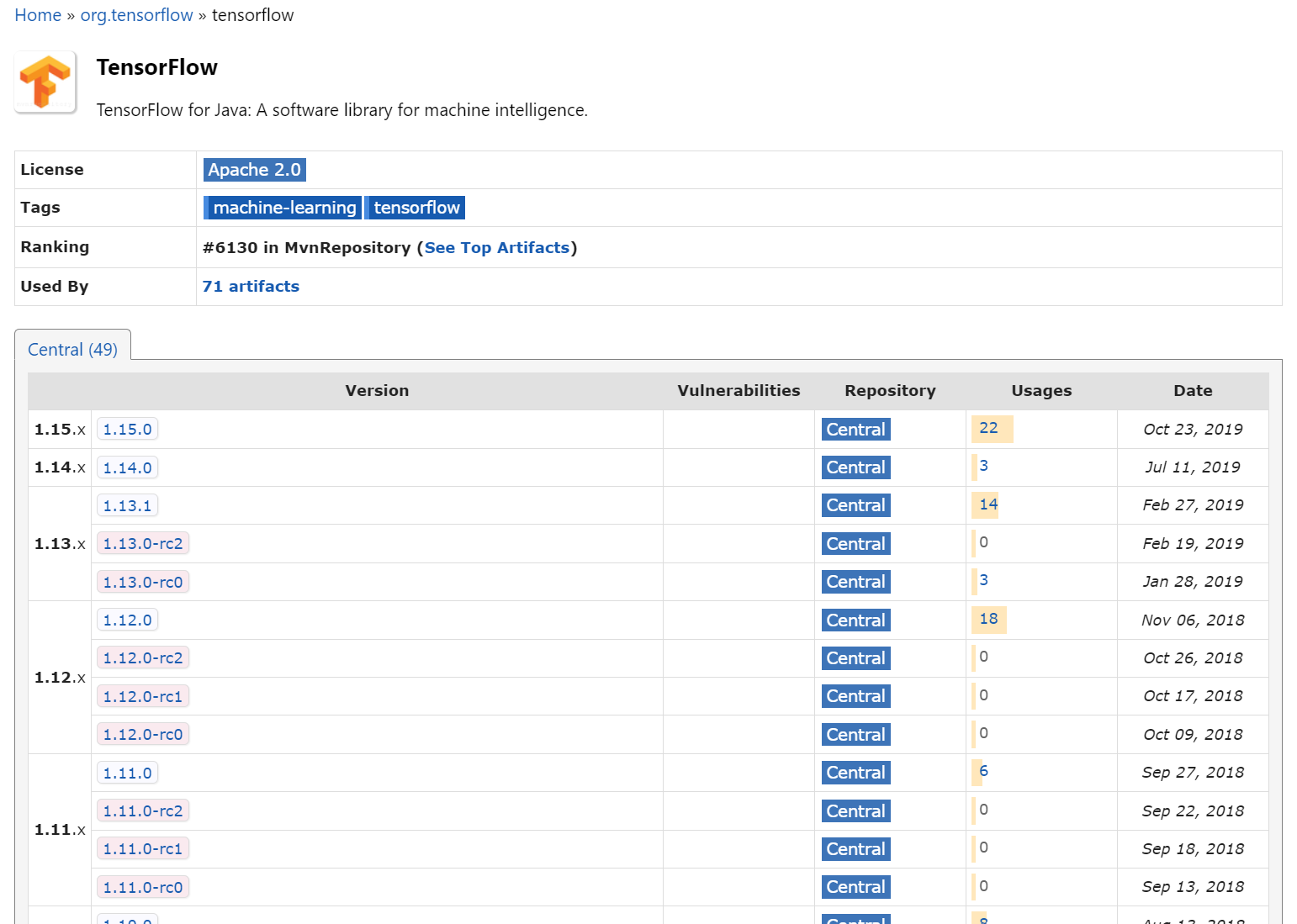Image resolution: width=1297 pixels, height=924 pixels.
Task: Click the TensorFlow page title
Action: pos(157,68)
